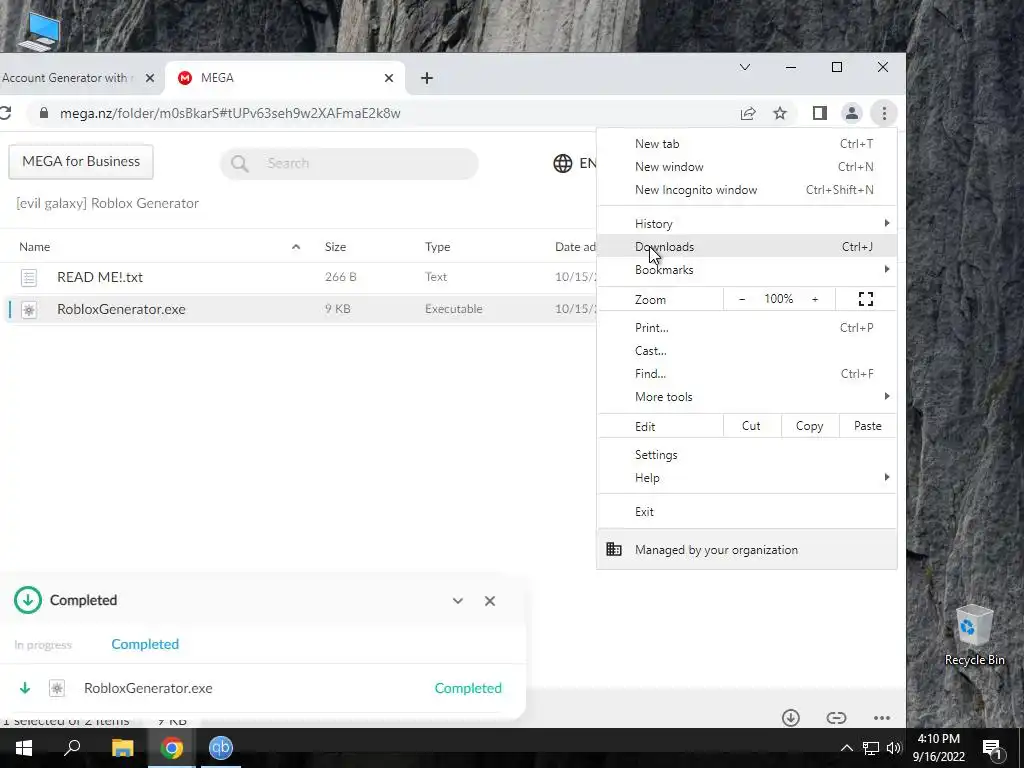Click the MEGA Search input field
This screenshot has height=768, width=1024.
349,163
